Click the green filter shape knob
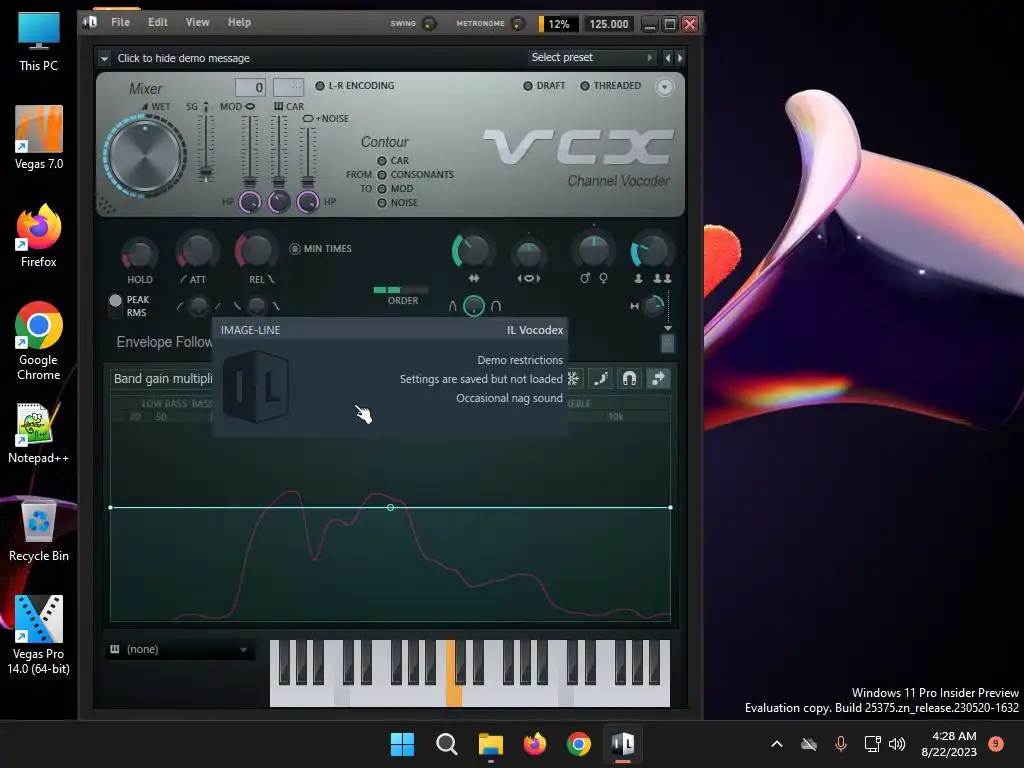 tap(474, 306)
